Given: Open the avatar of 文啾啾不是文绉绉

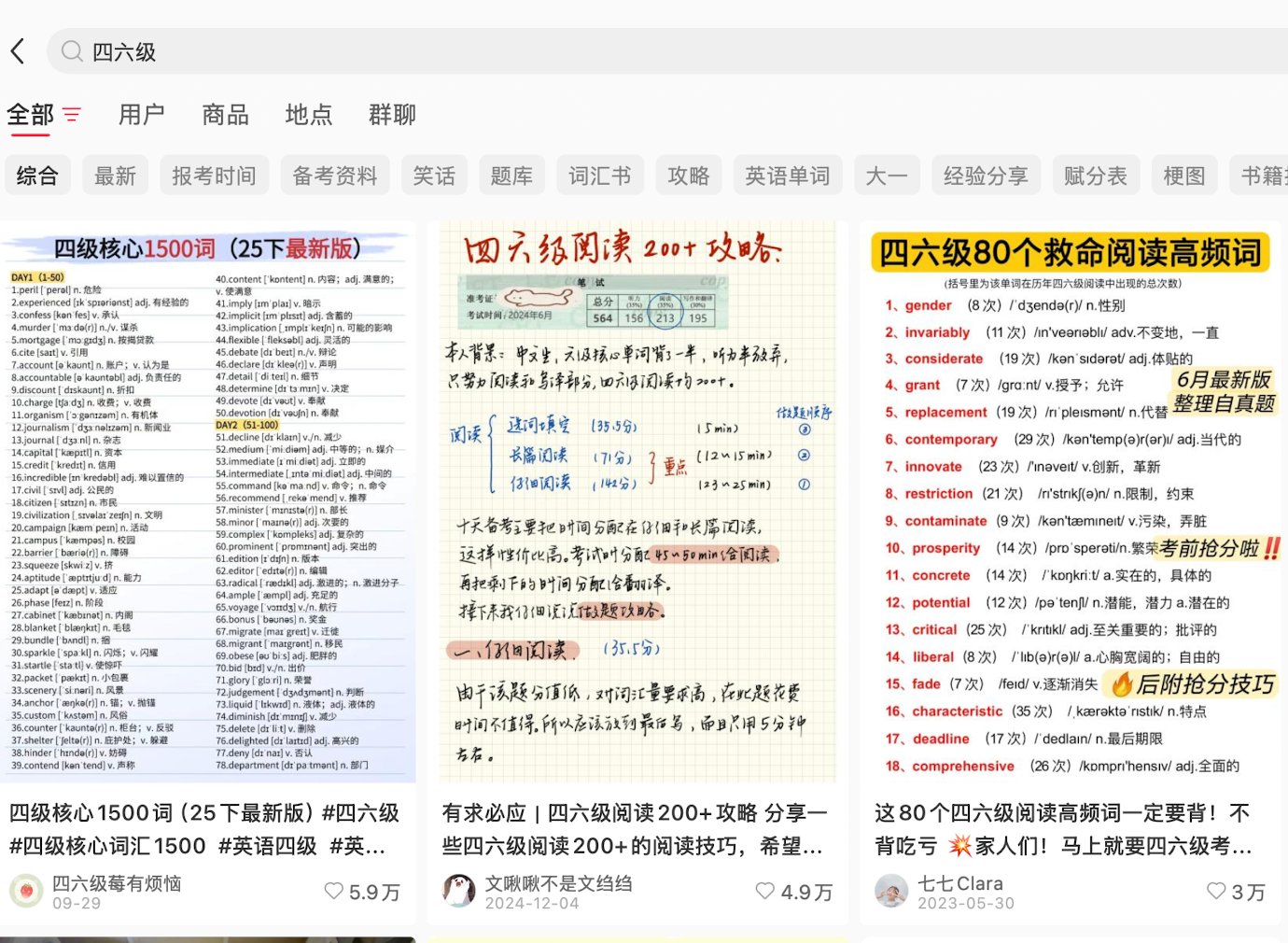Looking at the screenshot, I should pos(459,892).
